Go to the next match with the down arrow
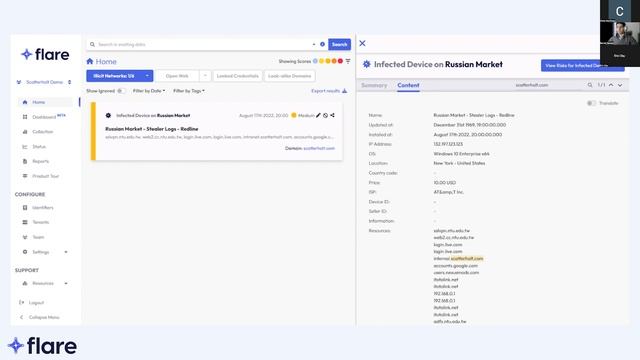Image resolution: width=640 pixels, height=360 pixels. 620,85
